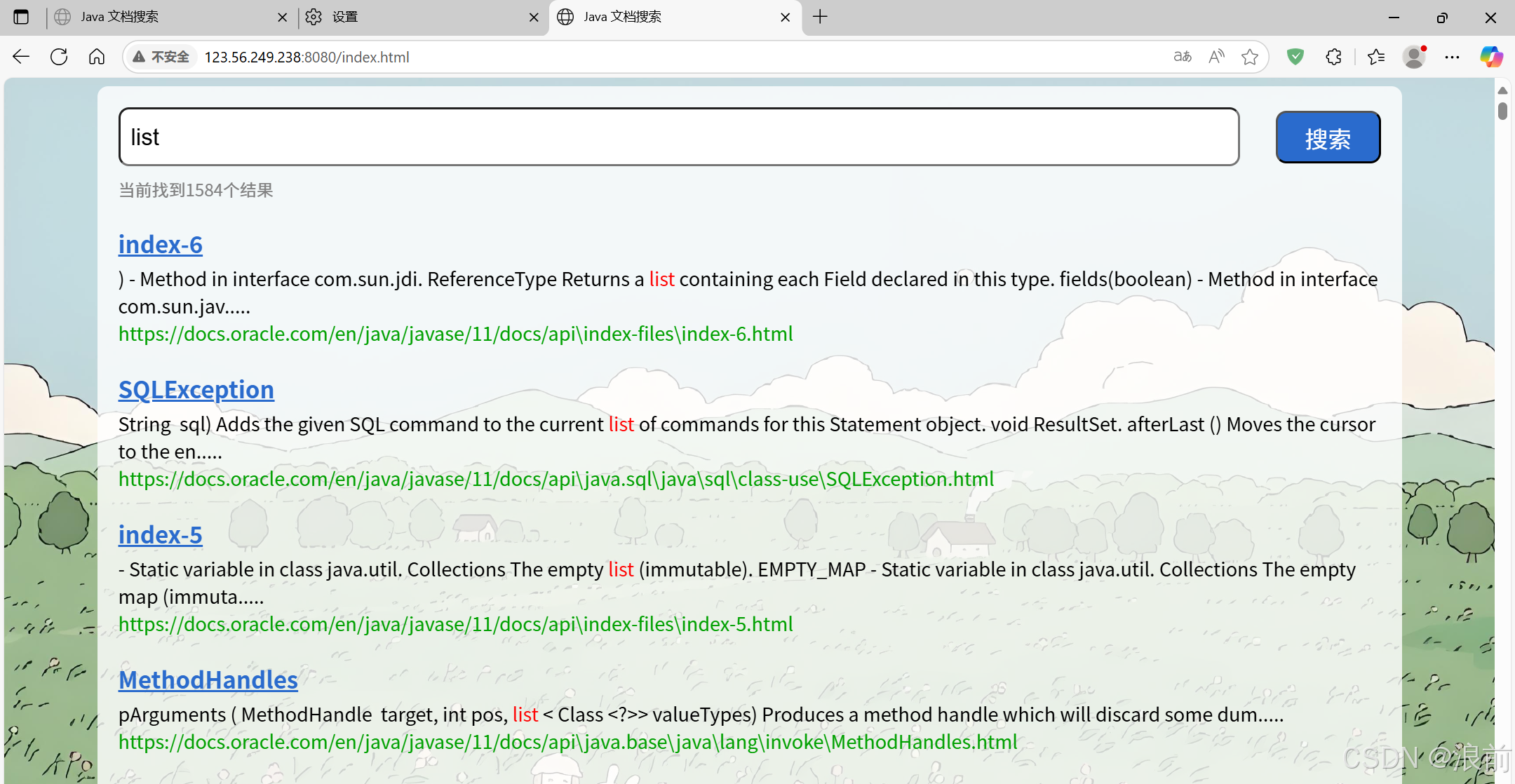Screen dimensions: 1515x784
Task: Open the extensions puzzle icon
Action: 1334,57
